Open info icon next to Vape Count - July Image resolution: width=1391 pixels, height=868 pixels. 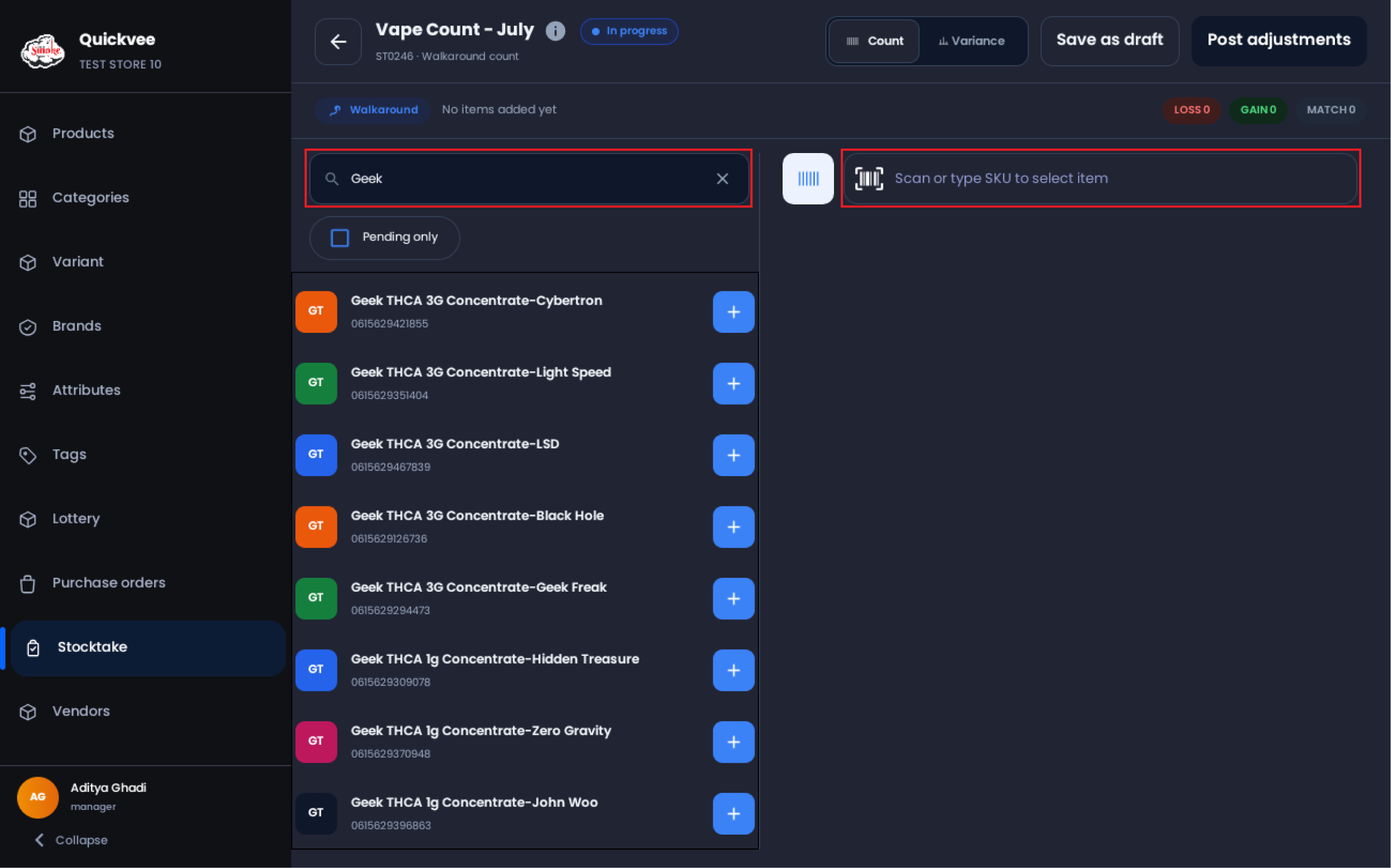555,31
